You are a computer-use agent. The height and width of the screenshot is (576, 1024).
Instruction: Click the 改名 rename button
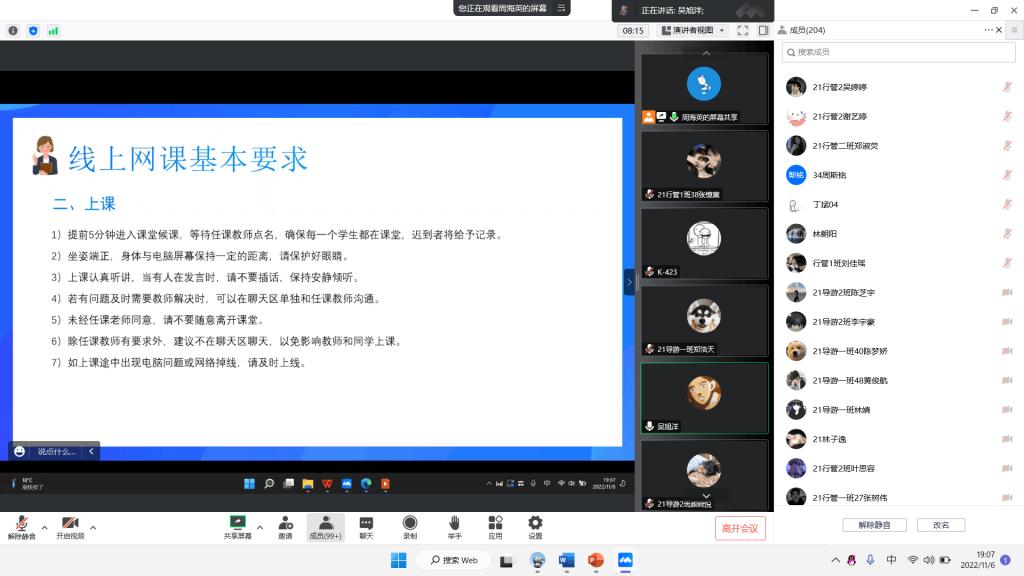[941, 525]
